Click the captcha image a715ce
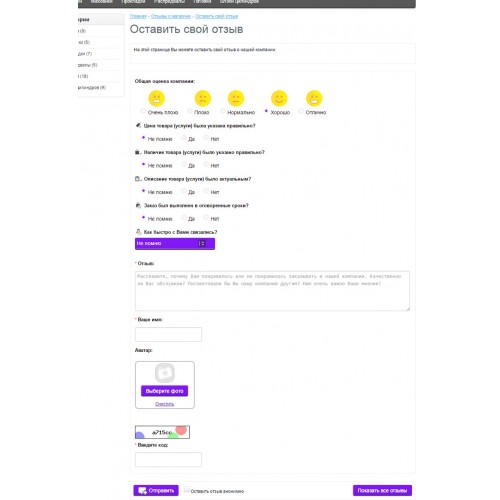Image resolution: width=500 pixels, height=500 pixels. [x=162, y=432]
